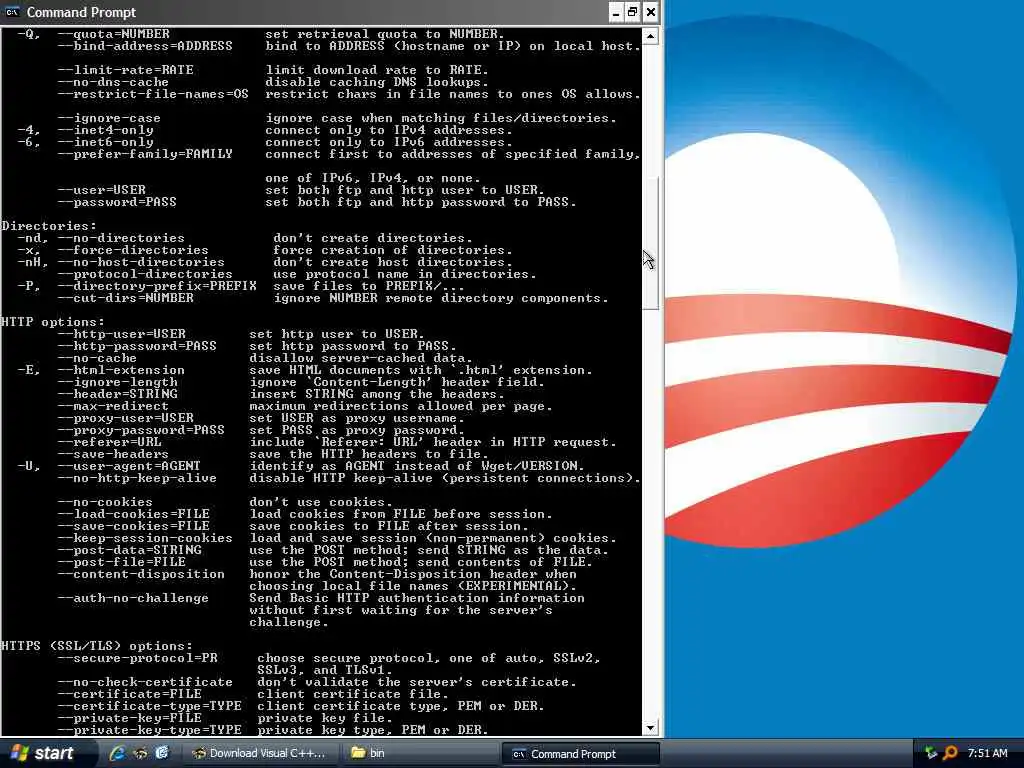Click the '--inet6-only' option text
Screen dimensions: 1024x768
(104, 142)
